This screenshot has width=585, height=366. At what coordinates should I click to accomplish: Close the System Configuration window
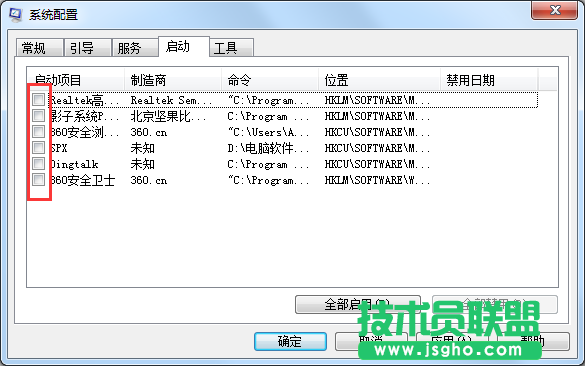[554, 10]
